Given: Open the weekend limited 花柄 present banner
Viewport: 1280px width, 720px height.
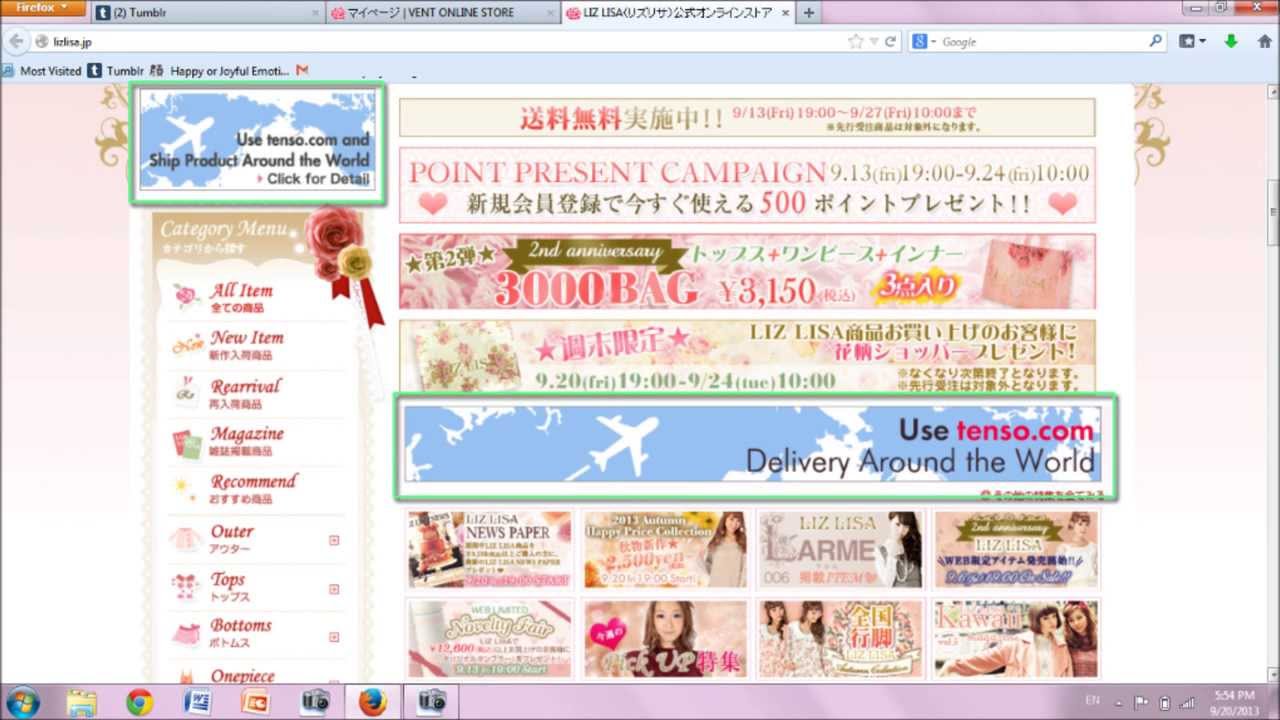Looking at the screenshot, I should (747, 356).
